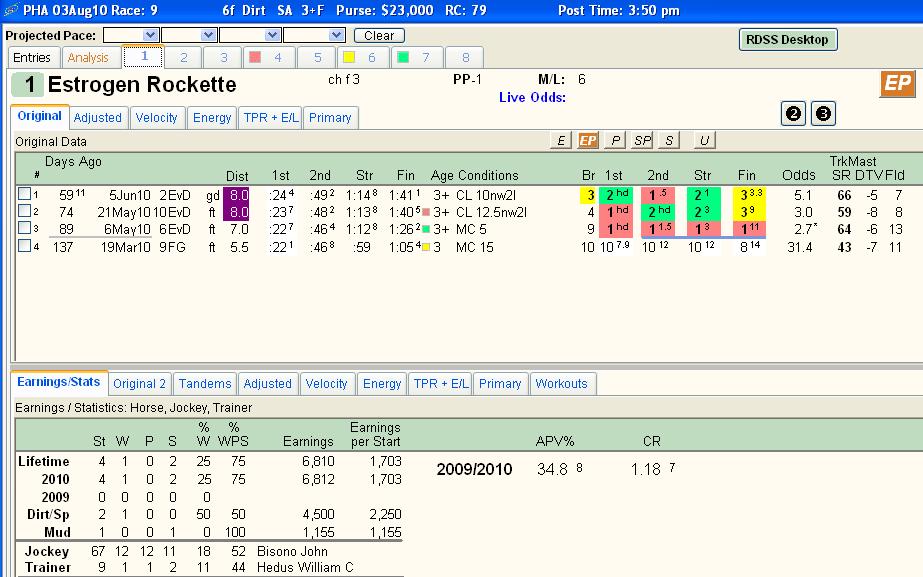
Task: Open the second Projected Pace dropdown
Action: pos(208,35)
